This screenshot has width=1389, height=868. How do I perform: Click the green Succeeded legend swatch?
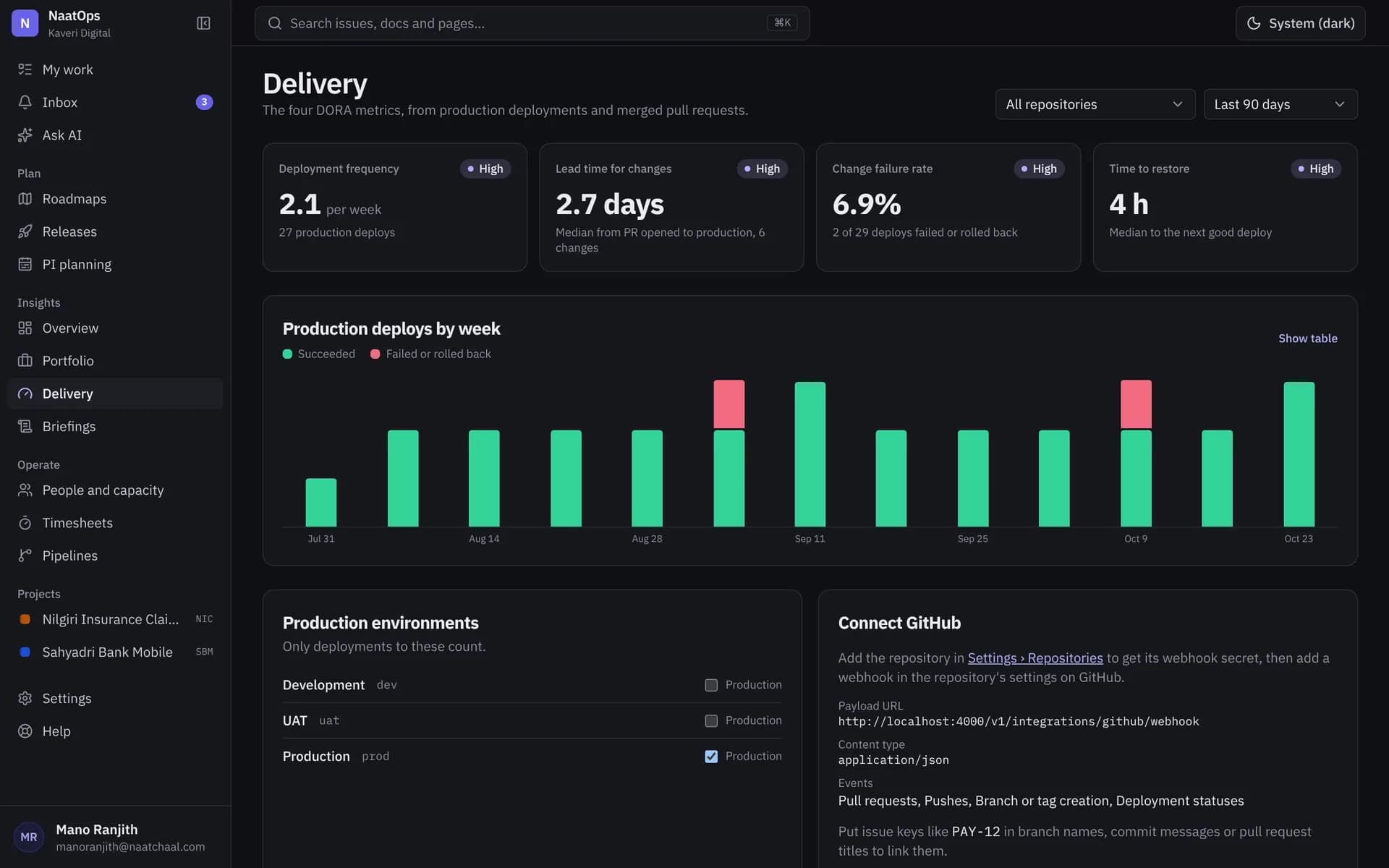(x=287, y=354)
